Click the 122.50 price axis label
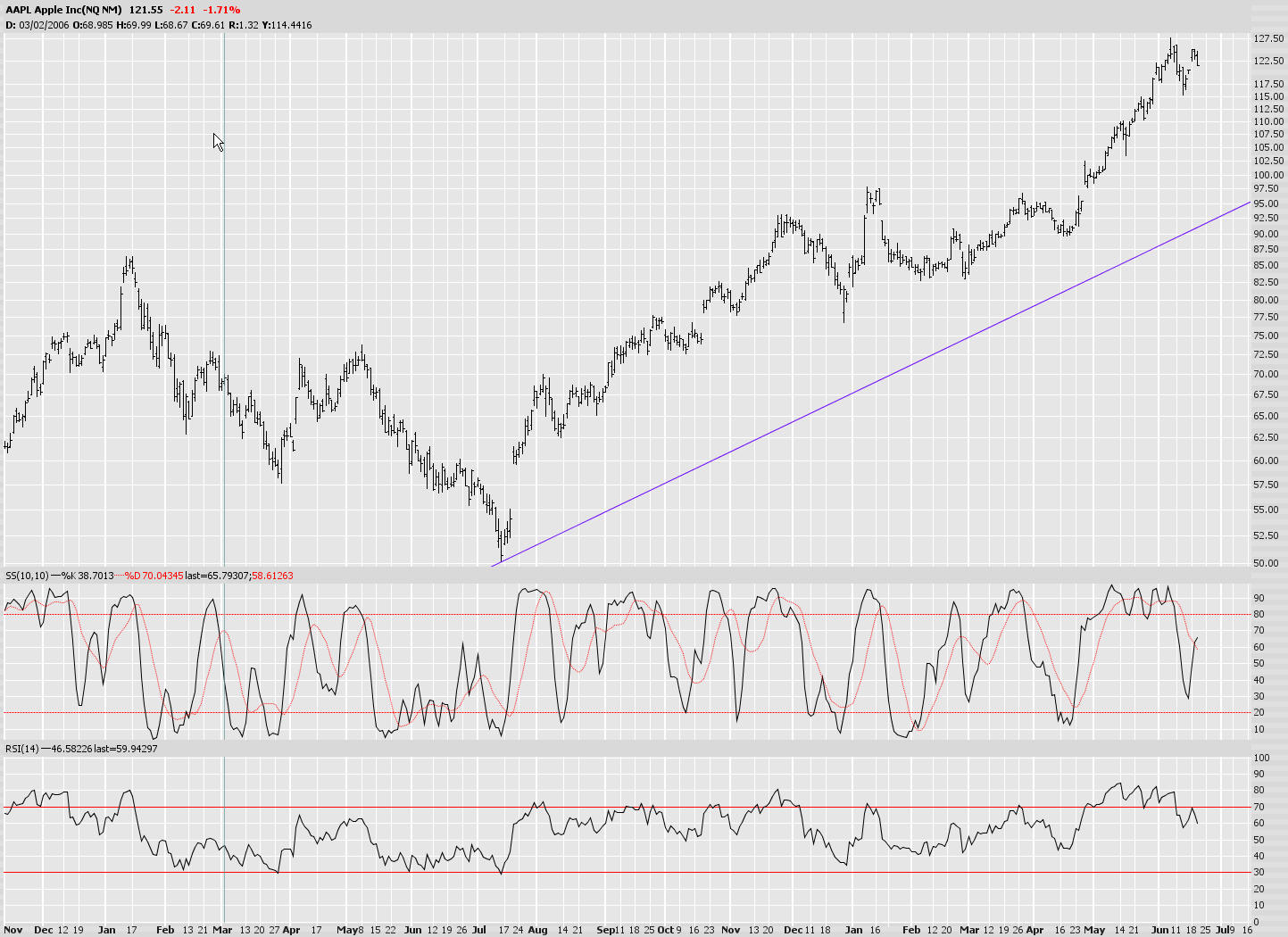 coord(1268,61)
